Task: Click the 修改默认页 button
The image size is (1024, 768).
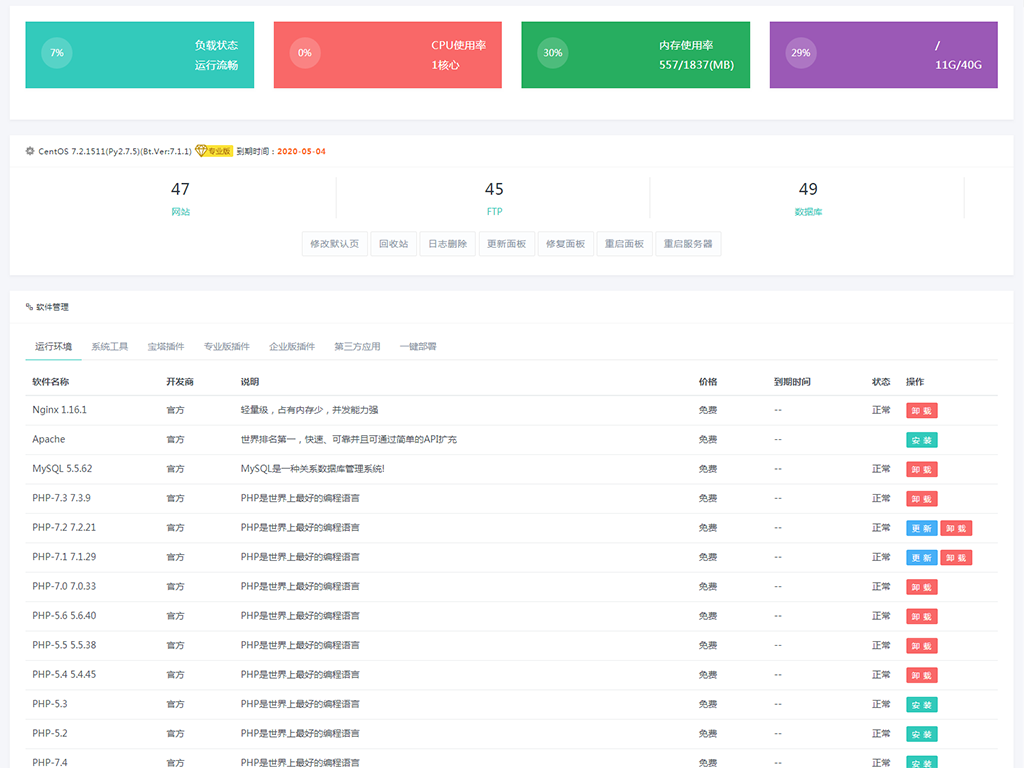Action: click(x=334, y=244)
